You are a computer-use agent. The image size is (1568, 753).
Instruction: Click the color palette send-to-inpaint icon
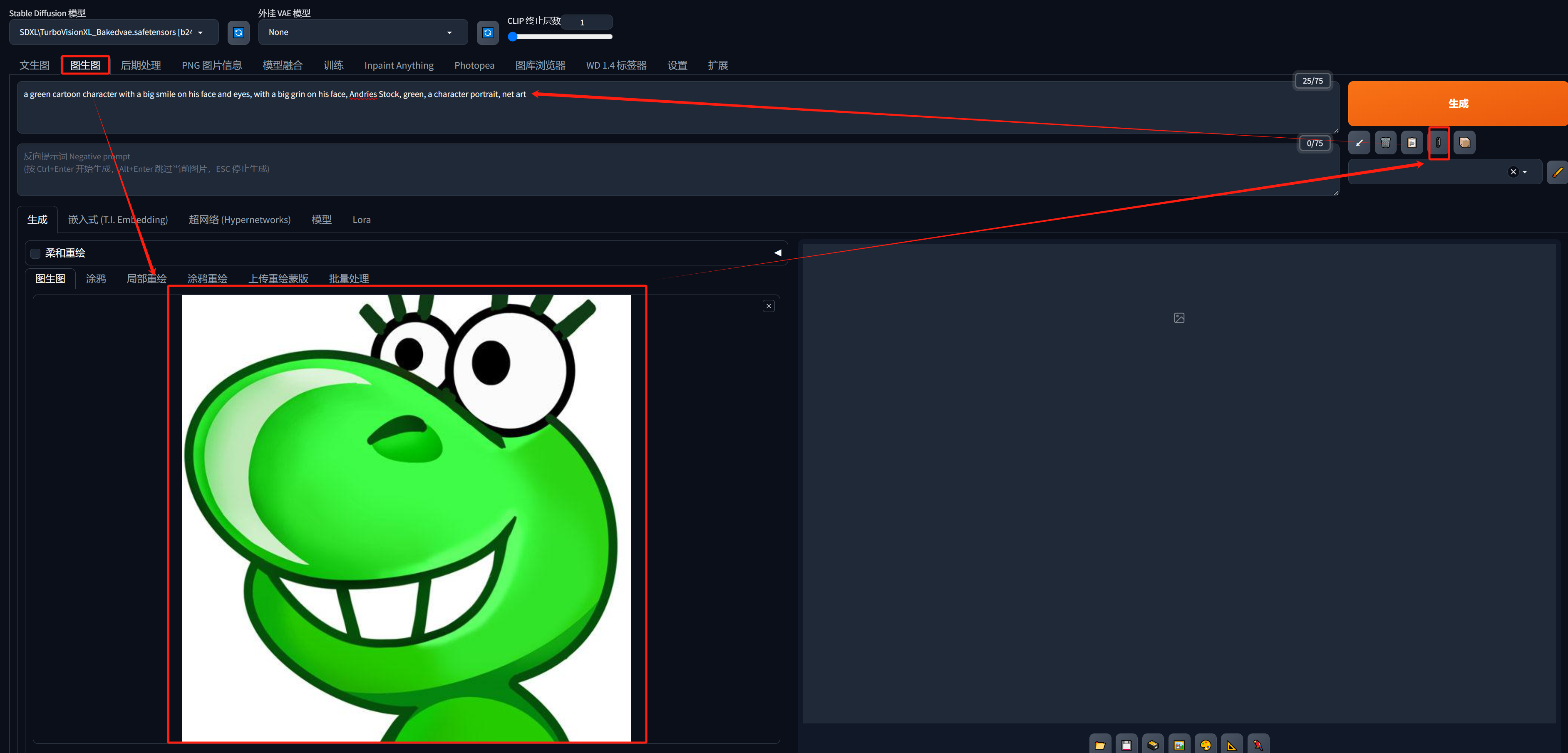click(1205, 745)
